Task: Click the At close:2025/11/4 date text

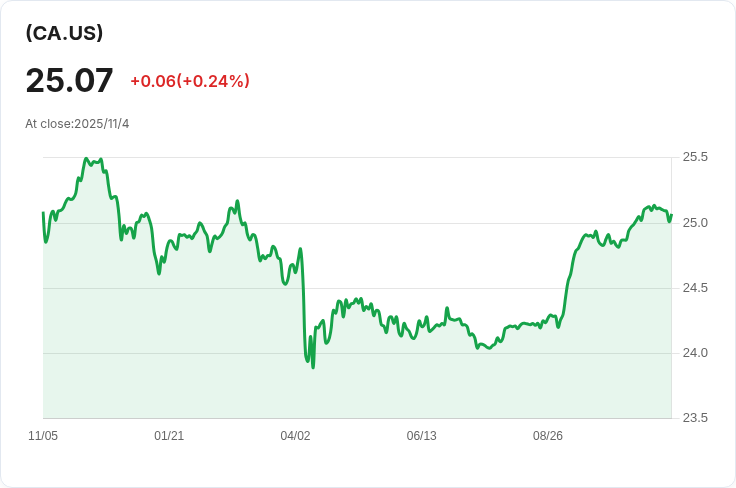Action: (77, 124)
